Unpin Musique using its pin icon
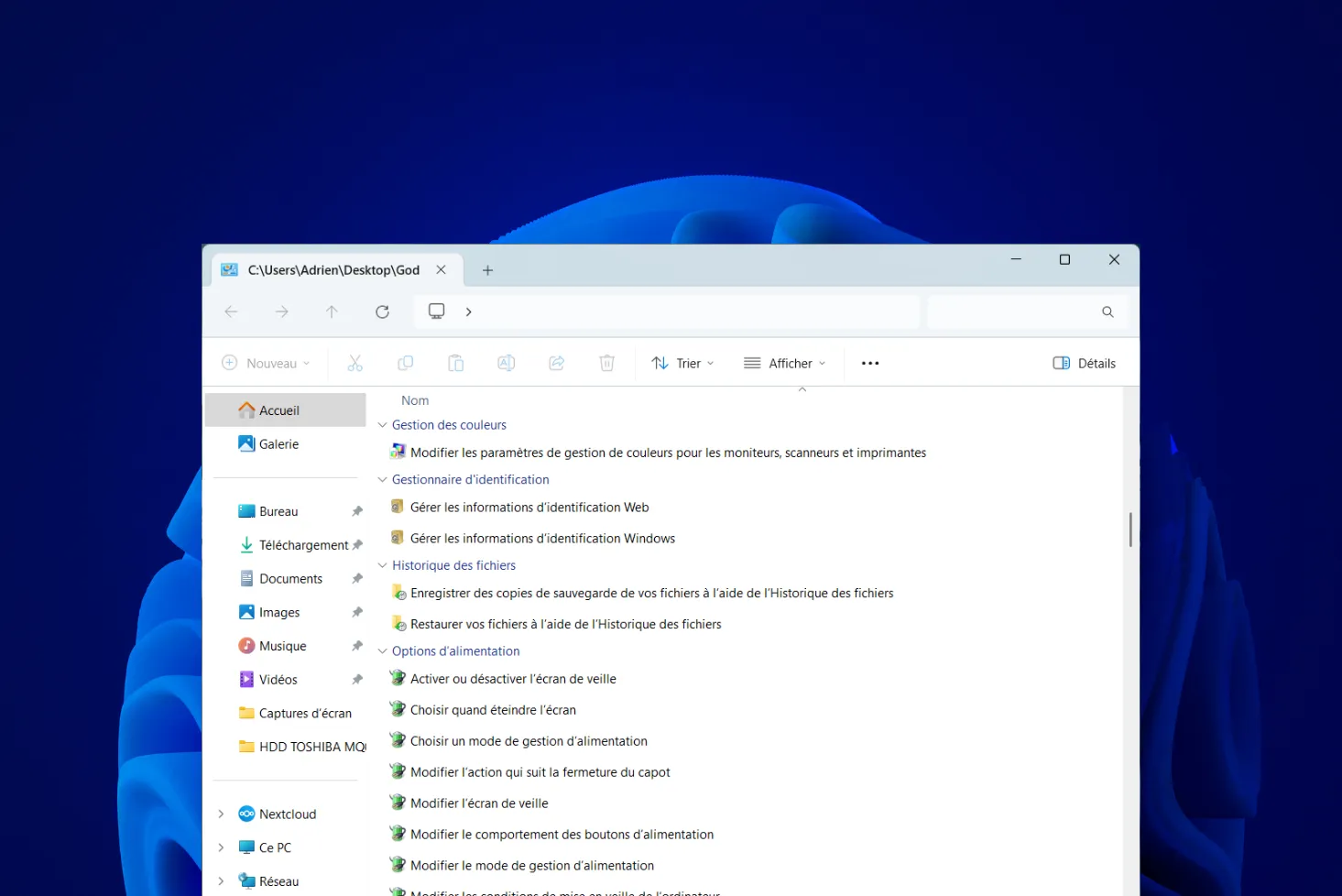The image size is (1342, 896). click(357, 646)
